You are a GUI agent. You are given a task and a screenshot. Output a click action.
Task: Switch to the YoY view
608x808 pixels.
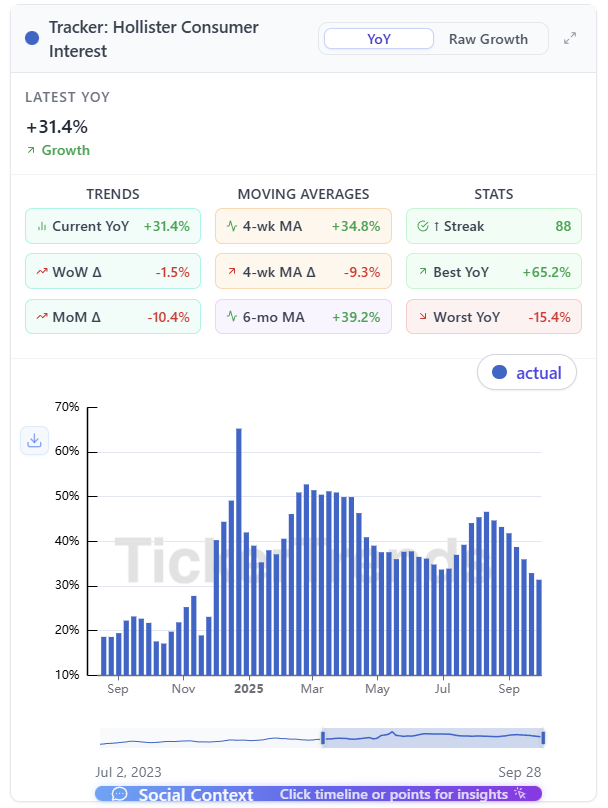tap(379, 39)
